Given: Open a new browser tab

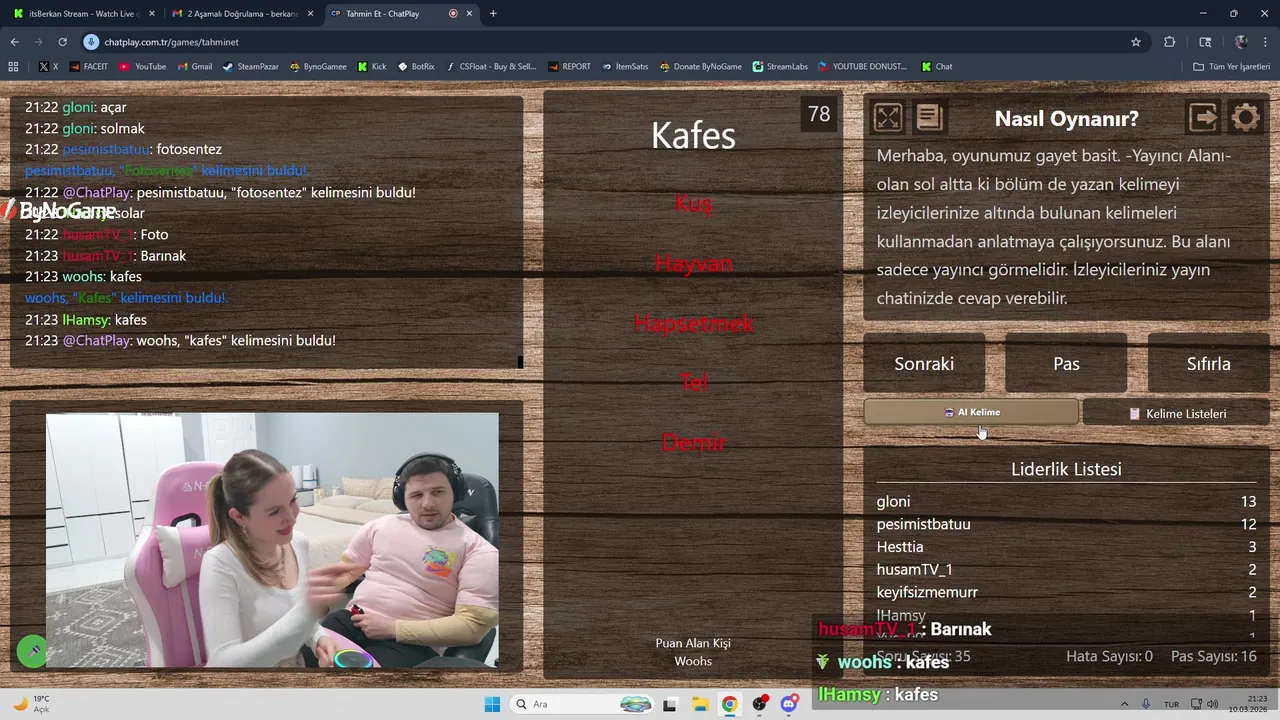Looking at the screenshot, I should point(493,13).
